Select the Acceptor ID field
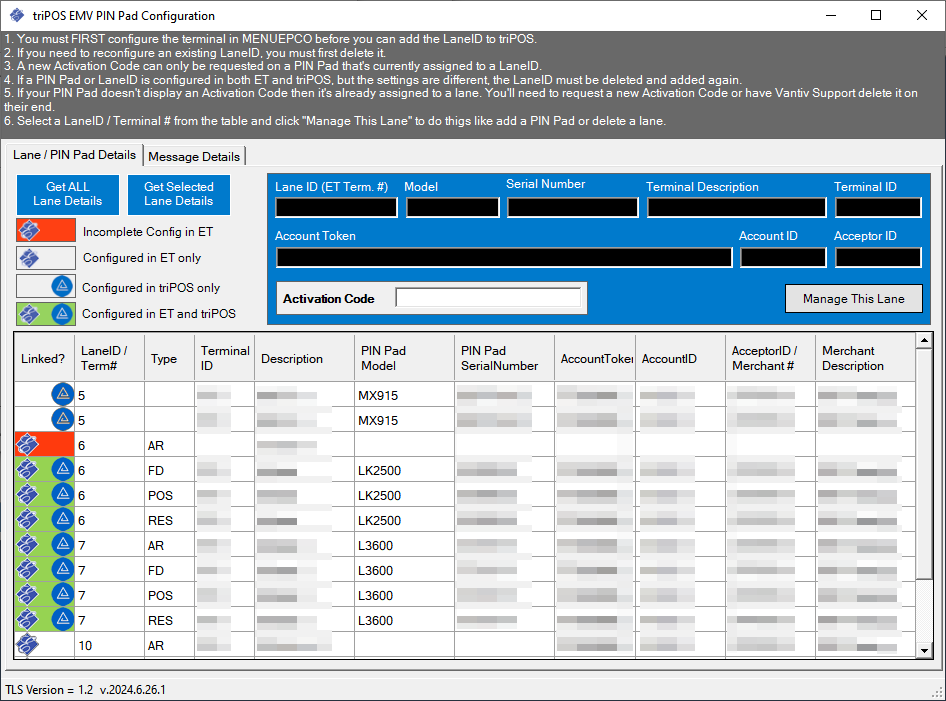Screen dimensions: 946x701 tap(878, 258)
